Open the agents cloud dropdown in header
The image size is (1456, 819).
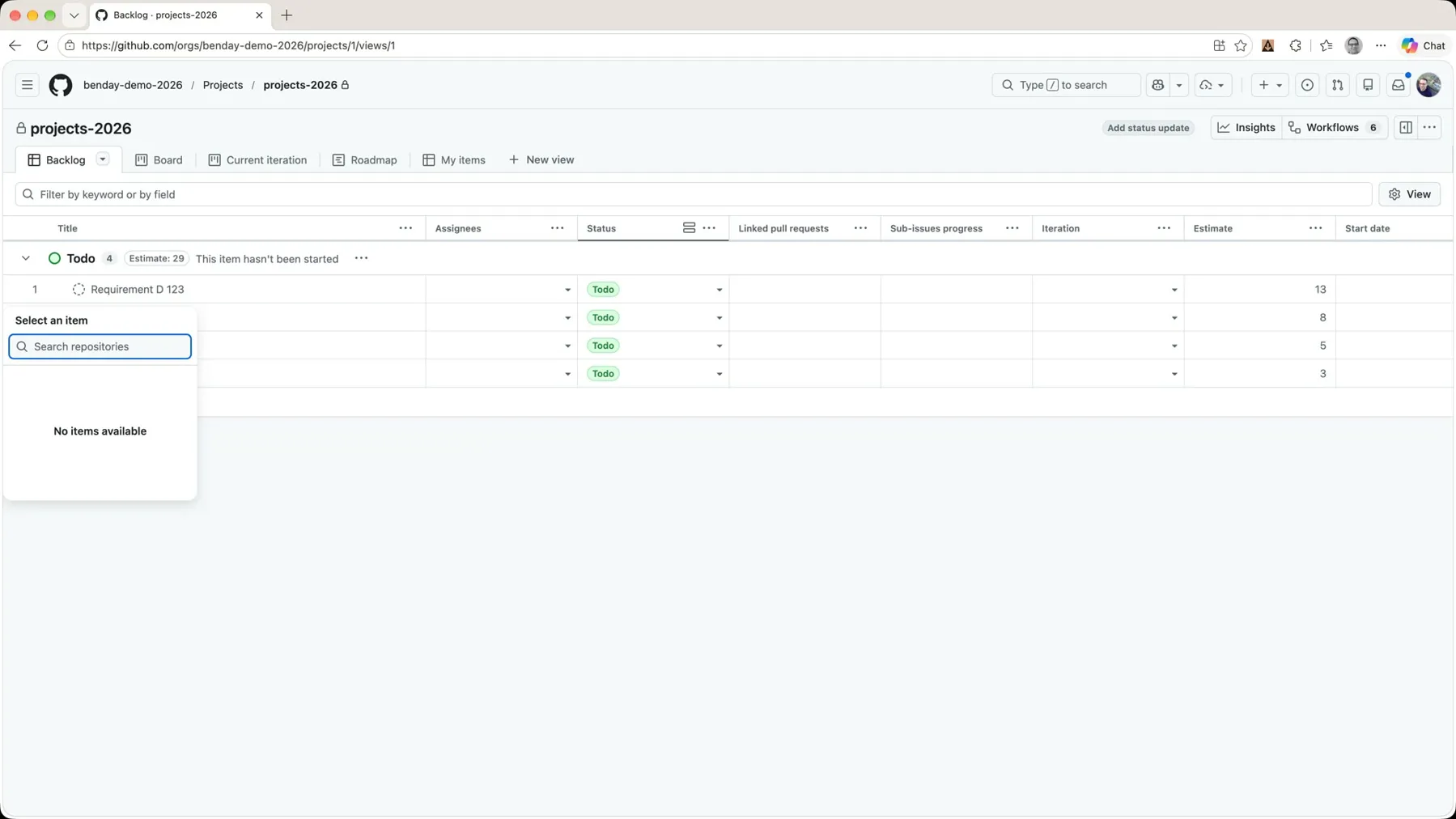[1212, 85]
